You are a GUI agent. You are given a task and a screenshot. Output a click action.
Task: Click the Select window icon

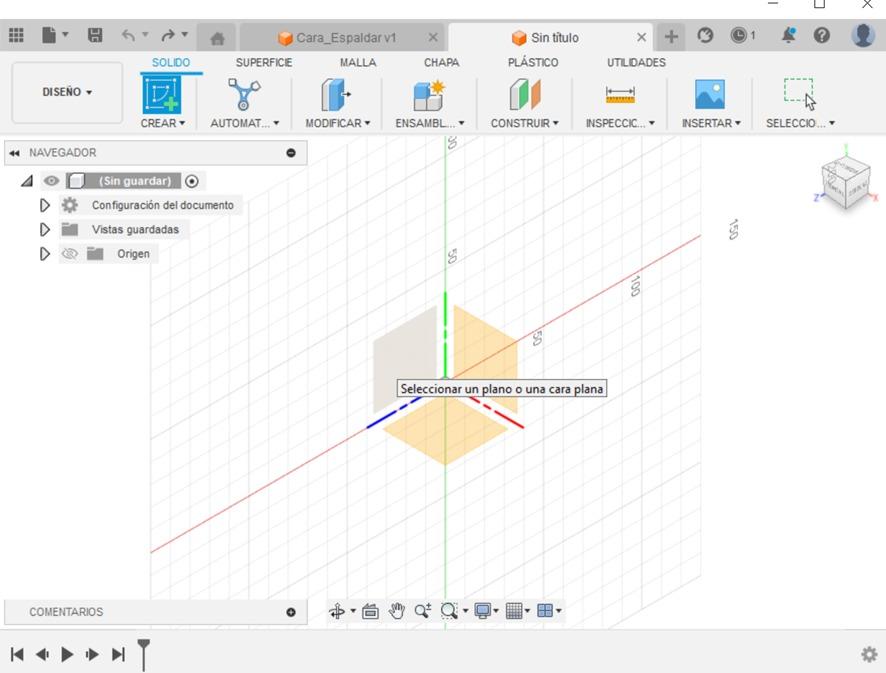(800, 94)
